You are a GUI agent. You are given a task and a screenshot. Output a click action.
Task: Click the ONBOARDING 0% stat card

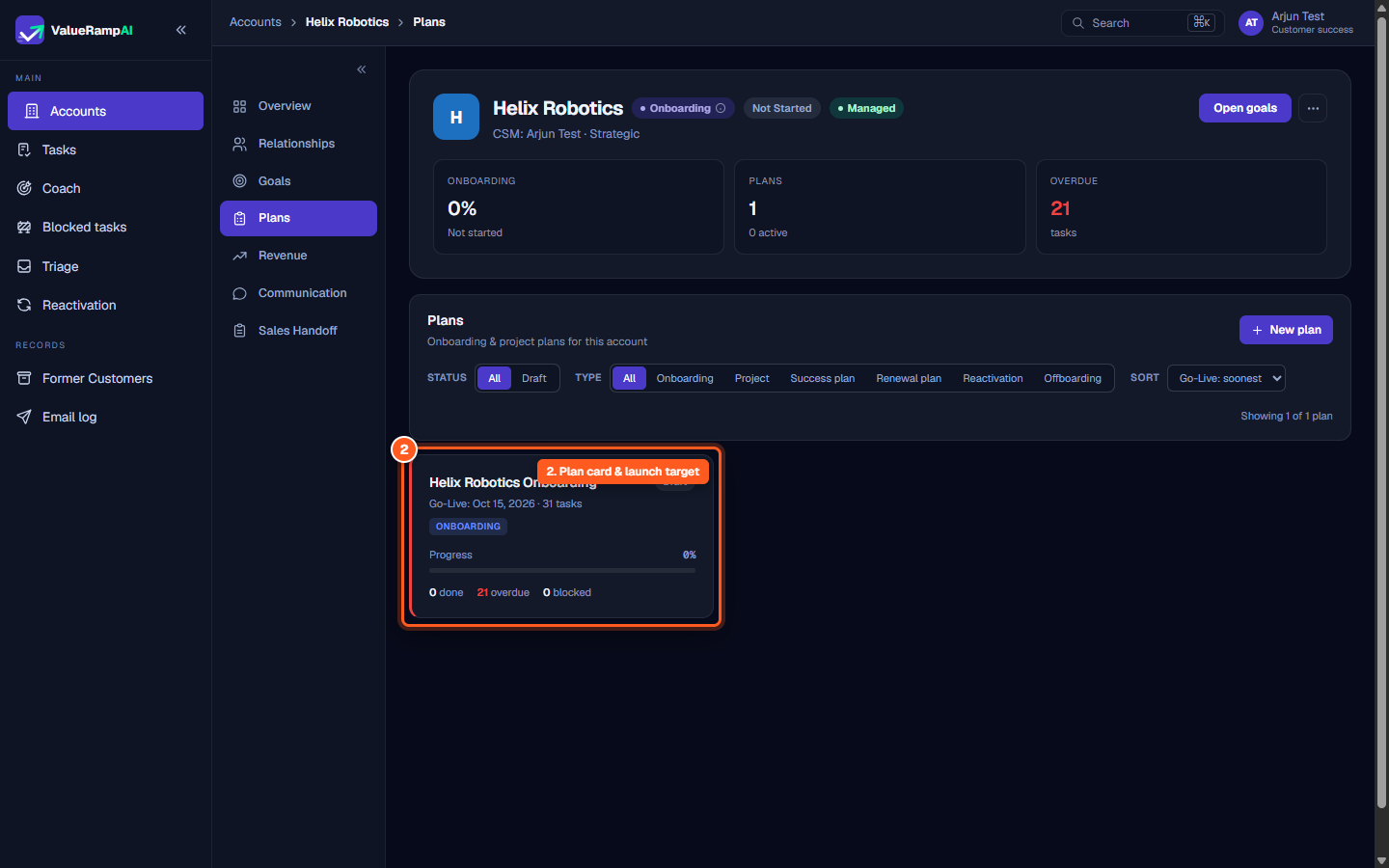(x=578, y=206)
